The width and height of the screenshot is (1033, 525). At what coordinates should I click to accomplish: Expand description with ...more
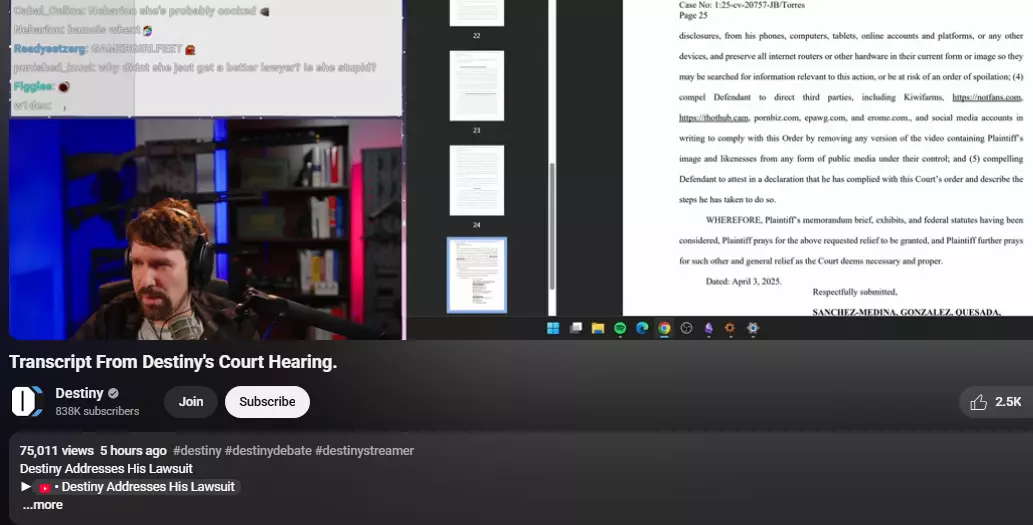pyautogui.click(x=43, y=505)
